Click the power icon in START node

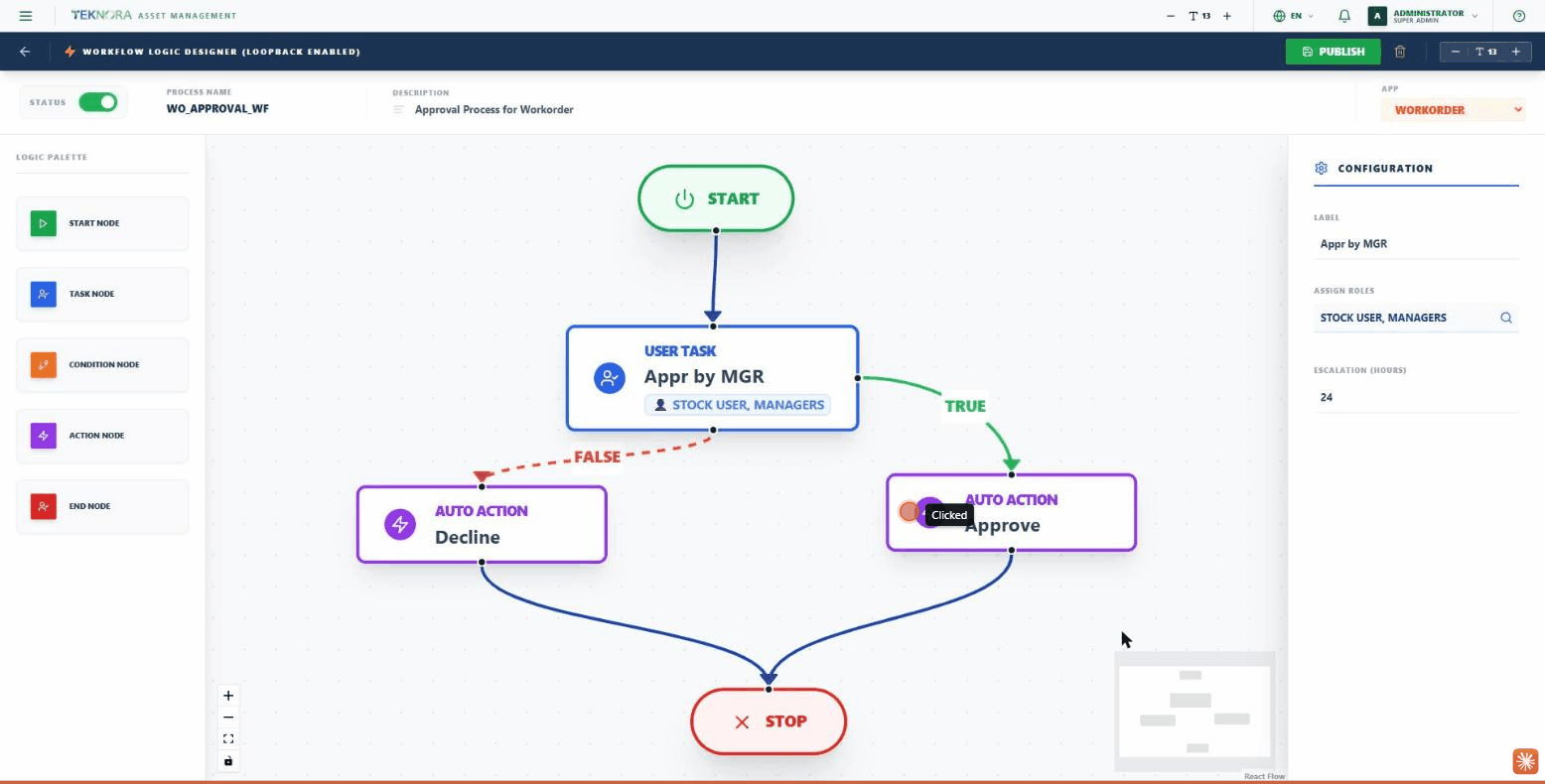(x=684, y=198)
